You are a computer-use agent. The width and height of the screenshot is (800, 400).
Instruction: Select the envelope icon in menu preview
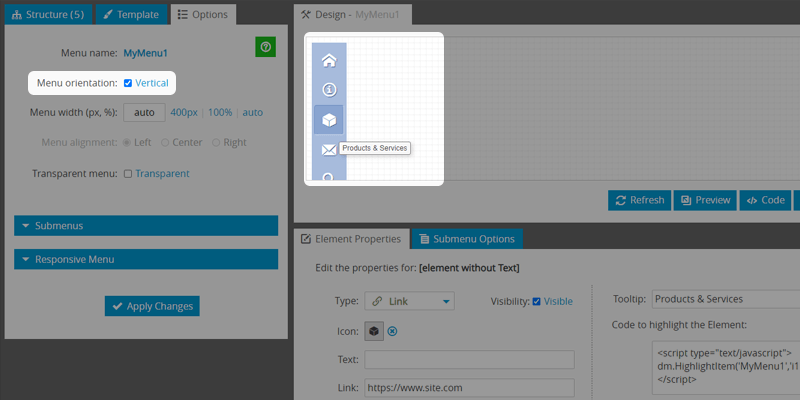click(329, 149)
